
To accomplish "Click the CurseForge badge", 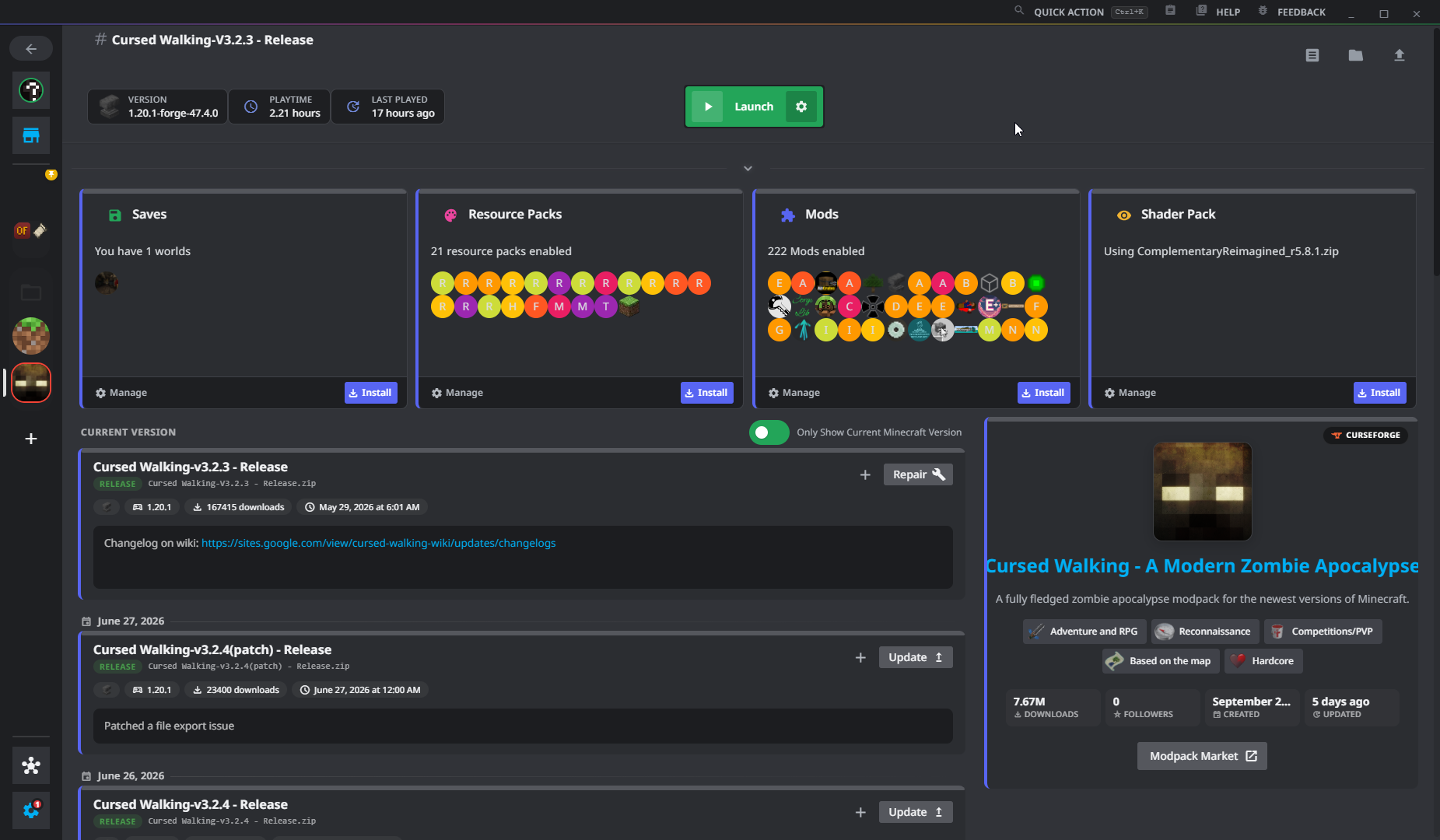I will pos(1366,435).
